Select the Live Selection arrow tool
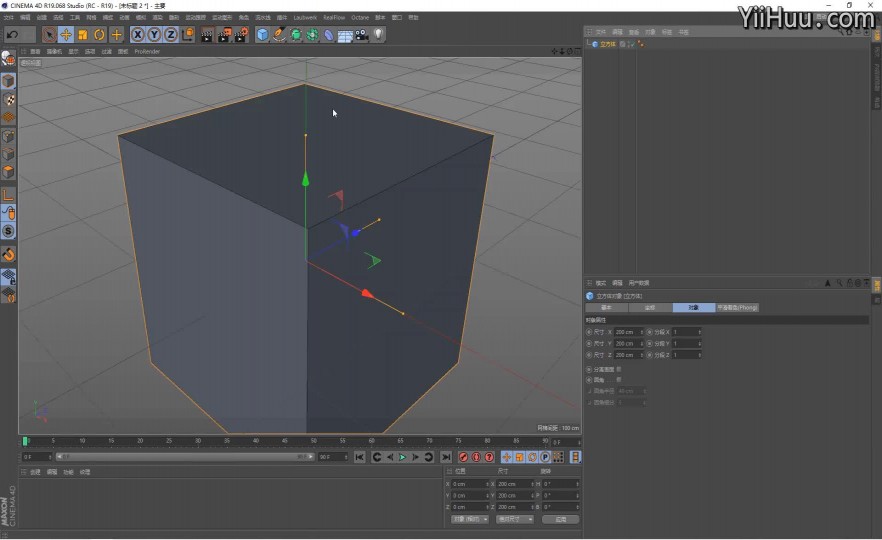 [50, 35]
